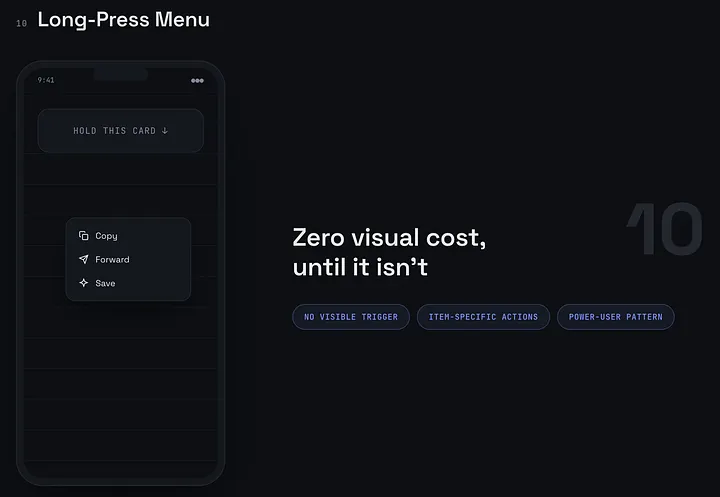Screen dimensions: 720x497
Task: Click the down arrow on Hold This Card
Action: point(165,131)
